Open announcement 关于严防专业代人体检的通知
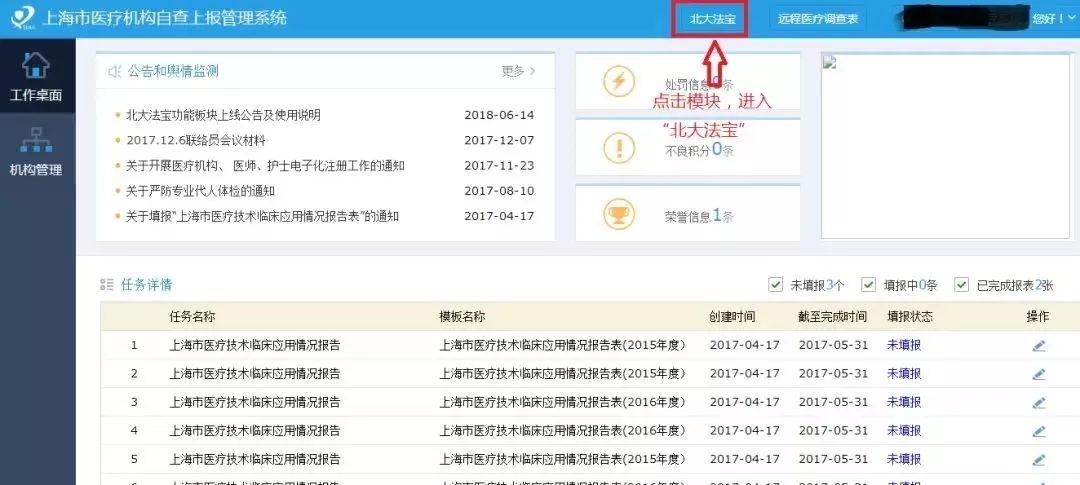This screenshot has width=1080, height=485. tap(200, 191)
